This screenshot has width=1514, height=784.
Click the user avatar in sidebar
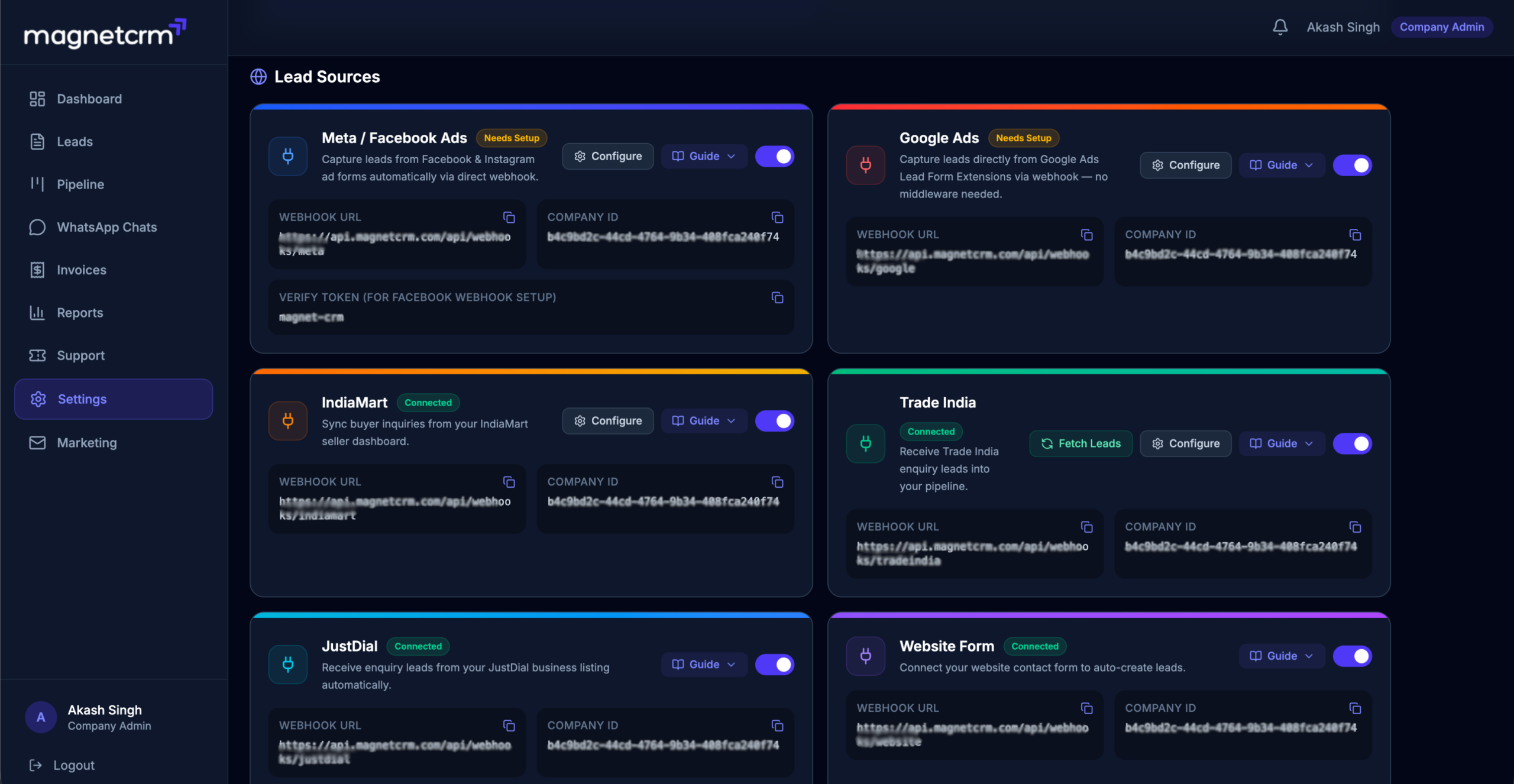pyautogui.click(x=41, y=717)
